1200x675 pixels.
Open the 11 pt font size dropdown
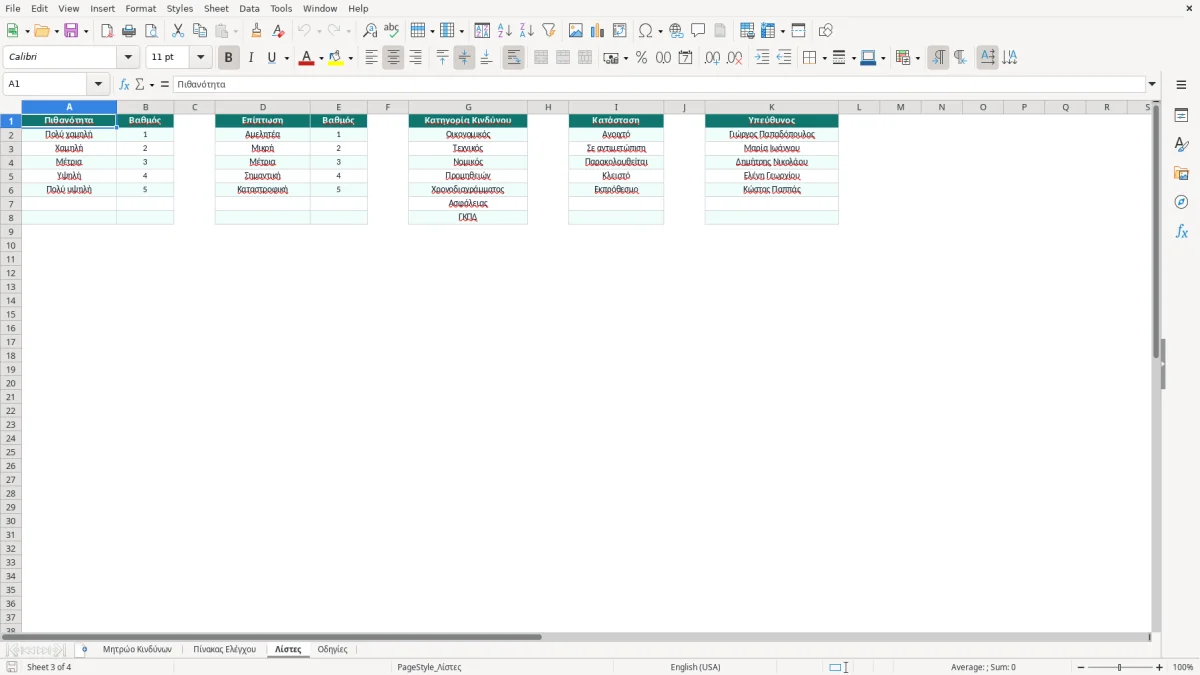point(200,58)
